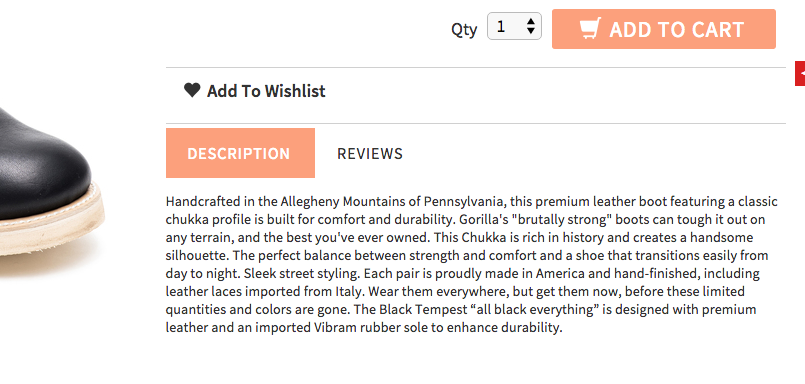The width and height of the screenshot is (805, 384).
Task: Switch to the DESCRIPTION tab
Action: 240,153
